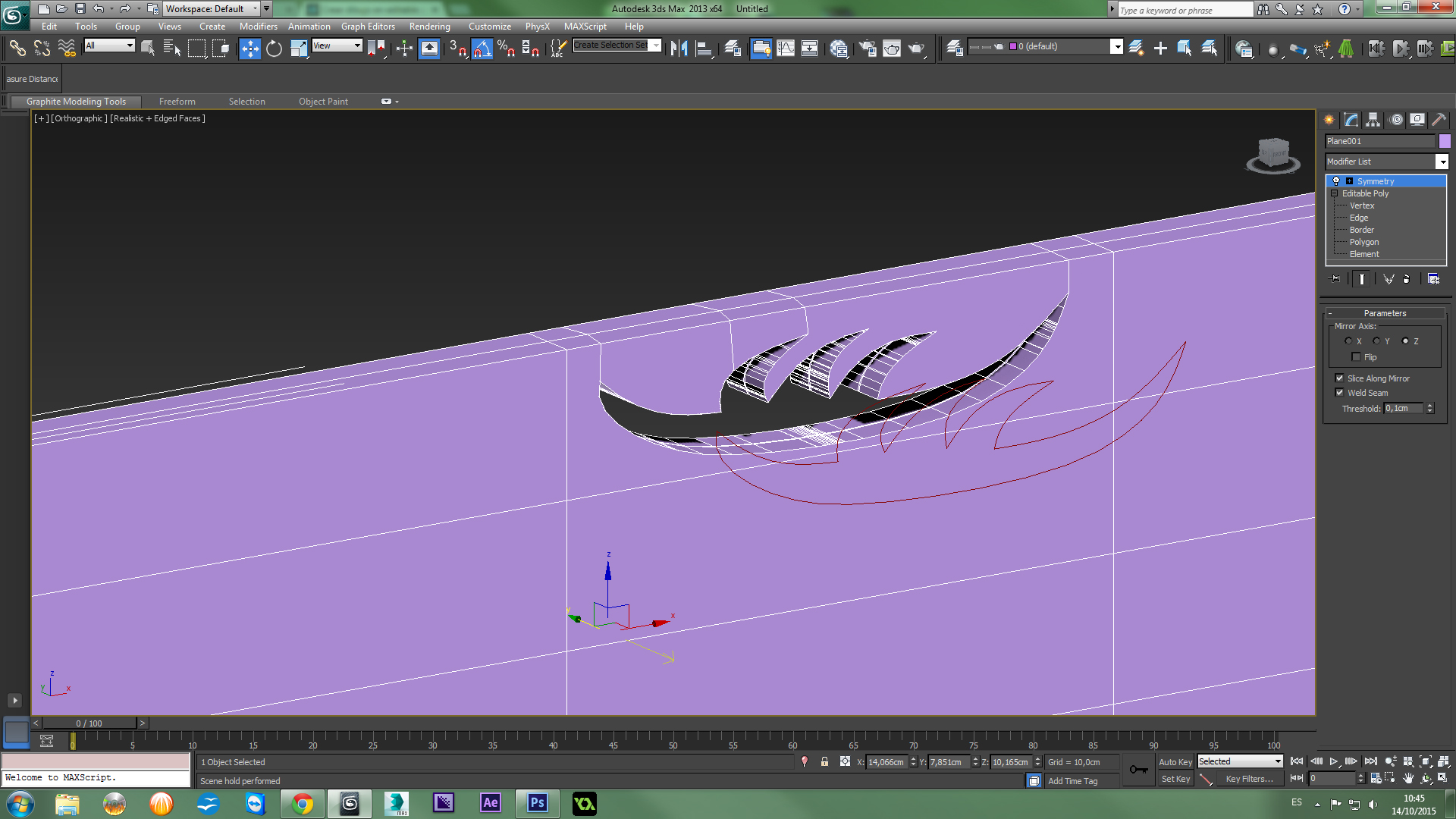Open the Render Setup teapot icon
The width and height of the screenshot is (1456, 819).
click(867, 49)
